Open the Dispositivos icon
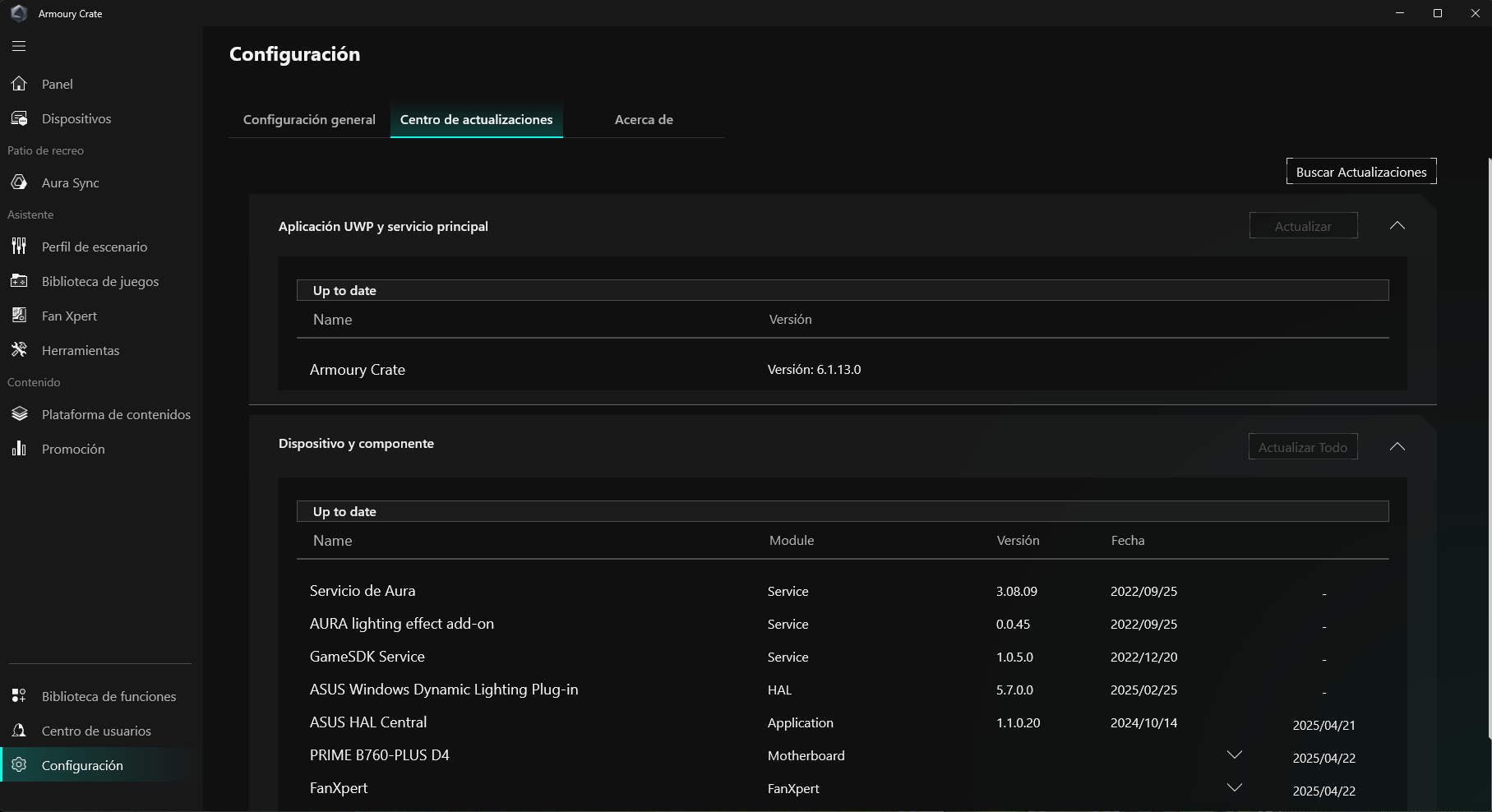The width and height of the screenshot is (1492, 812). pyautogui.click(x=18, y=118)
